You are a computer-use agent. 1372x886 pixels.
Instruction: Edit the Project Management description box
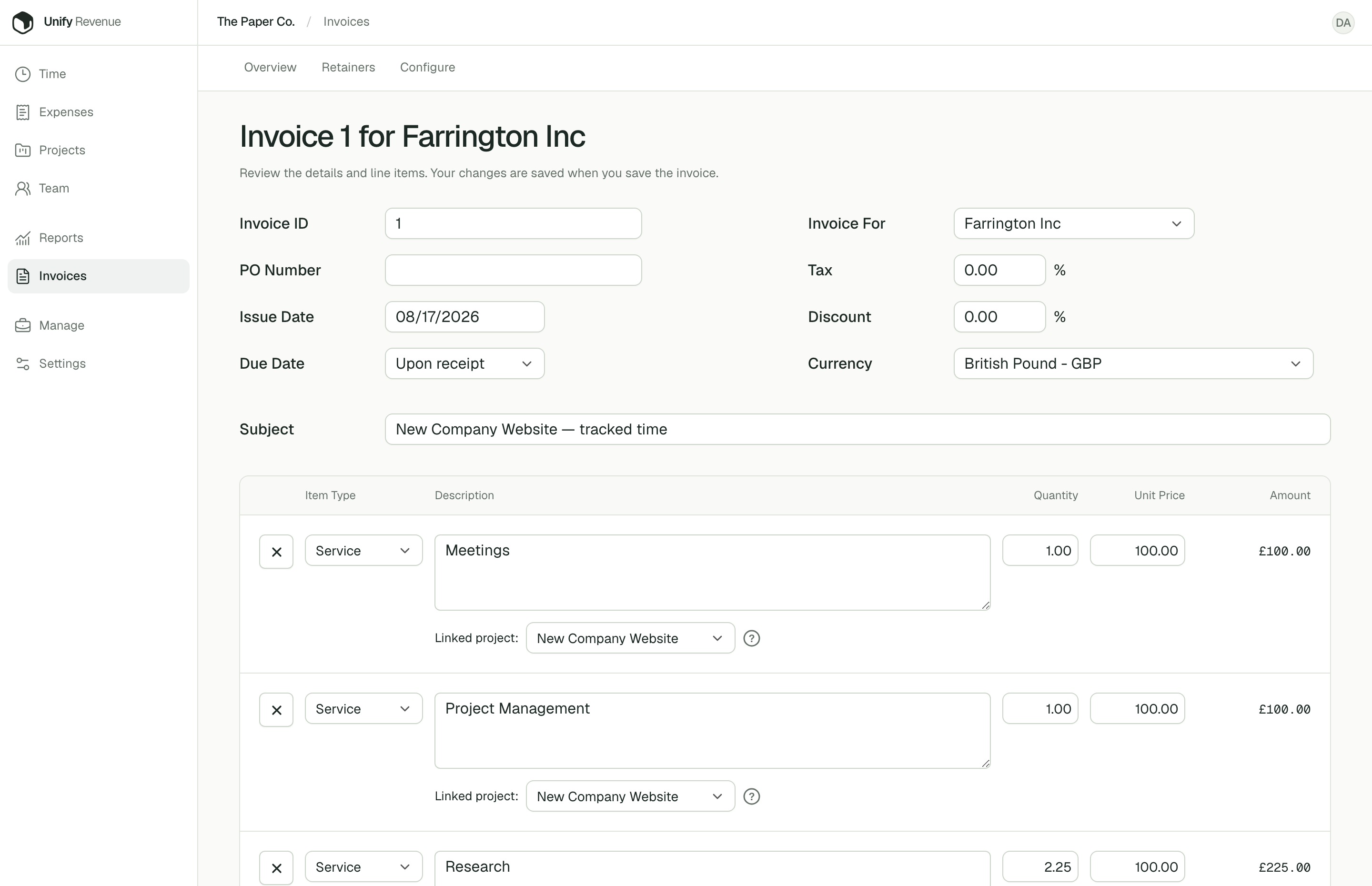[x=712, y=731]
